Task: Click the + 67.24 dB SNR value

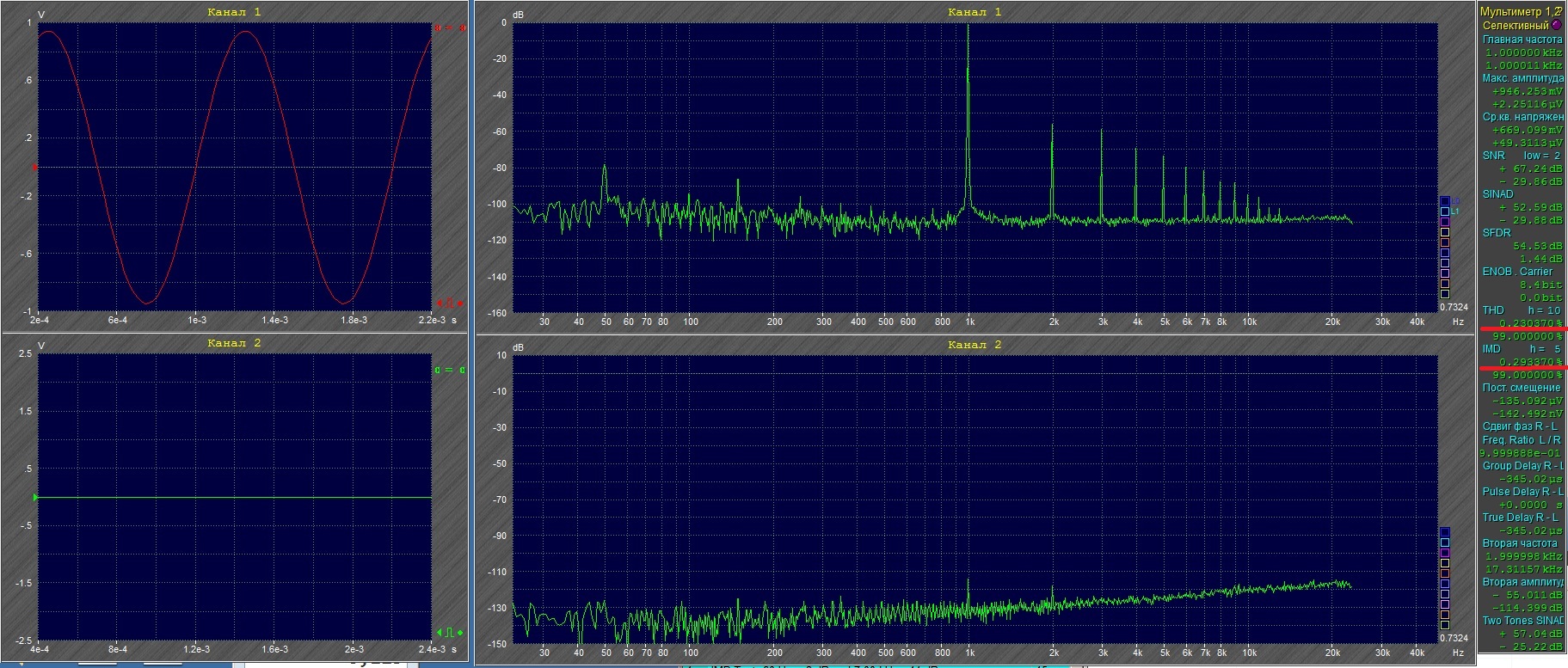Action: point(1530,169)
